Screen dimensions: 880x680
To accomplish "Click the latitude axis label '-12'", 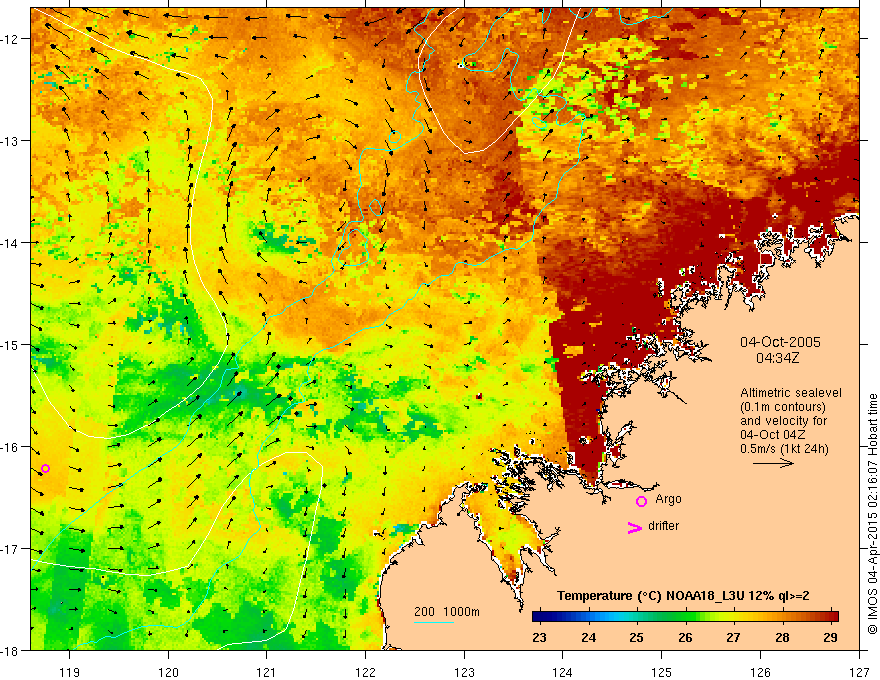I will tap(11, 39).
